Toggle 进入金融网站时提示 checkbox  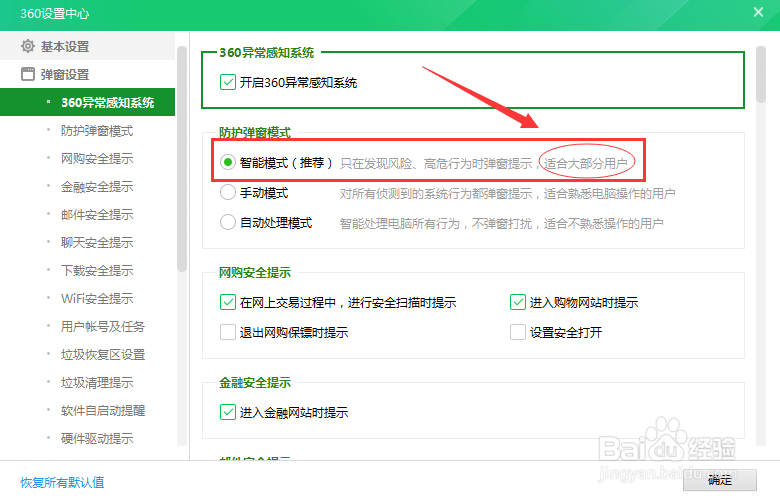pos(228,412)
